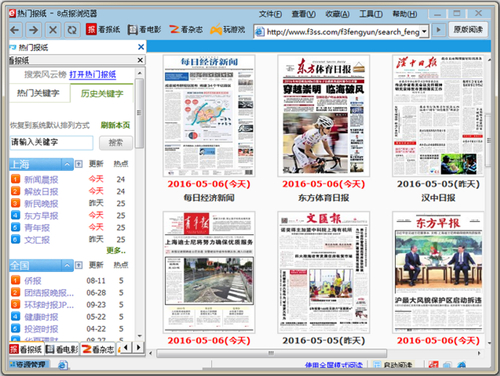Click the bottom tab strip right arrow
This screenshot has height=376, width=500.
coord(139,348)
